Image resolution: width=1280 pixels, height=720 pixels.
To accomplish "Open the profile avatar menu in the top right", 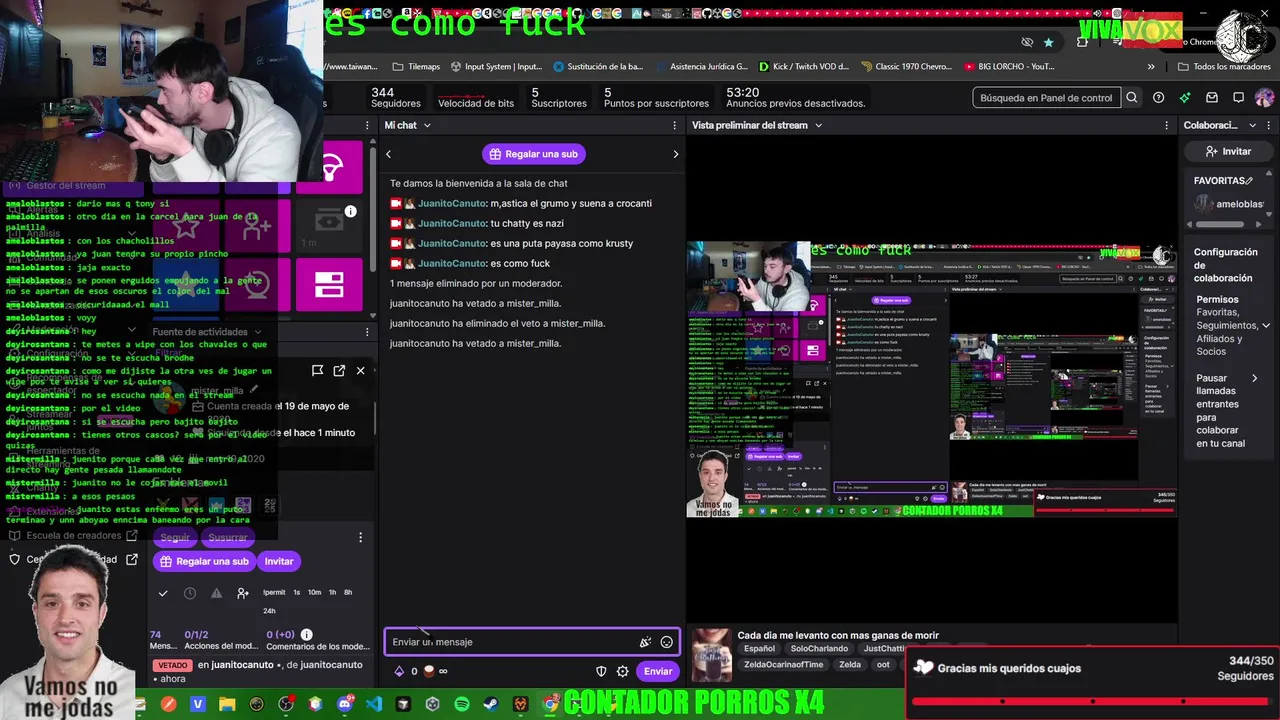I will click(1264, 98).
